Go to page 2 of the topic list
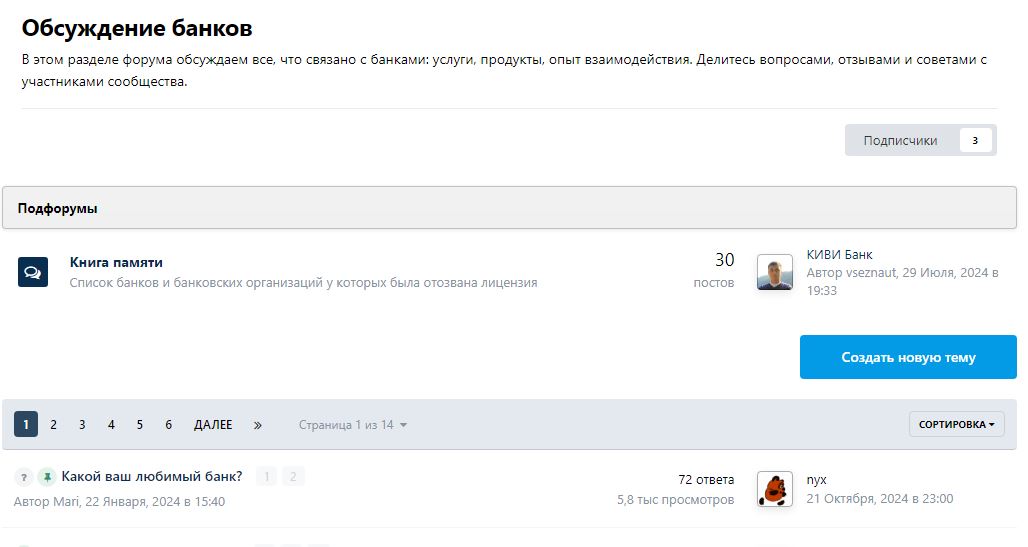Viewport: 1028px width, 547px height. click(54, 425)
